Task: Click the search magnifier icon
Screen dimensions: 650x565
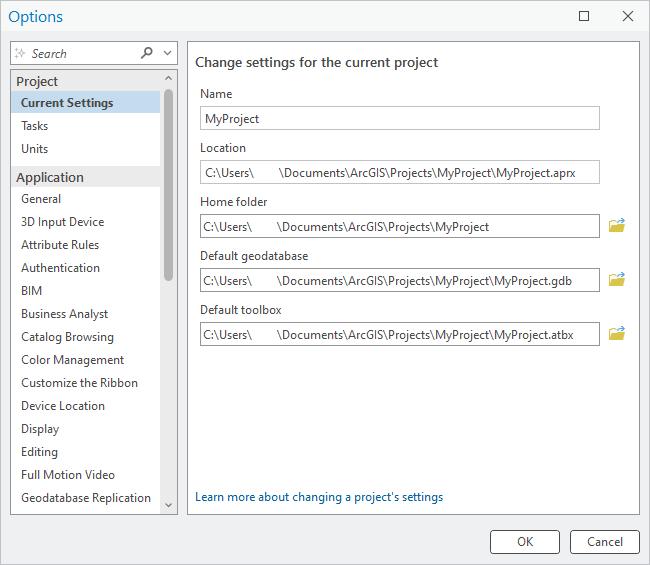Action: point(147,53)
